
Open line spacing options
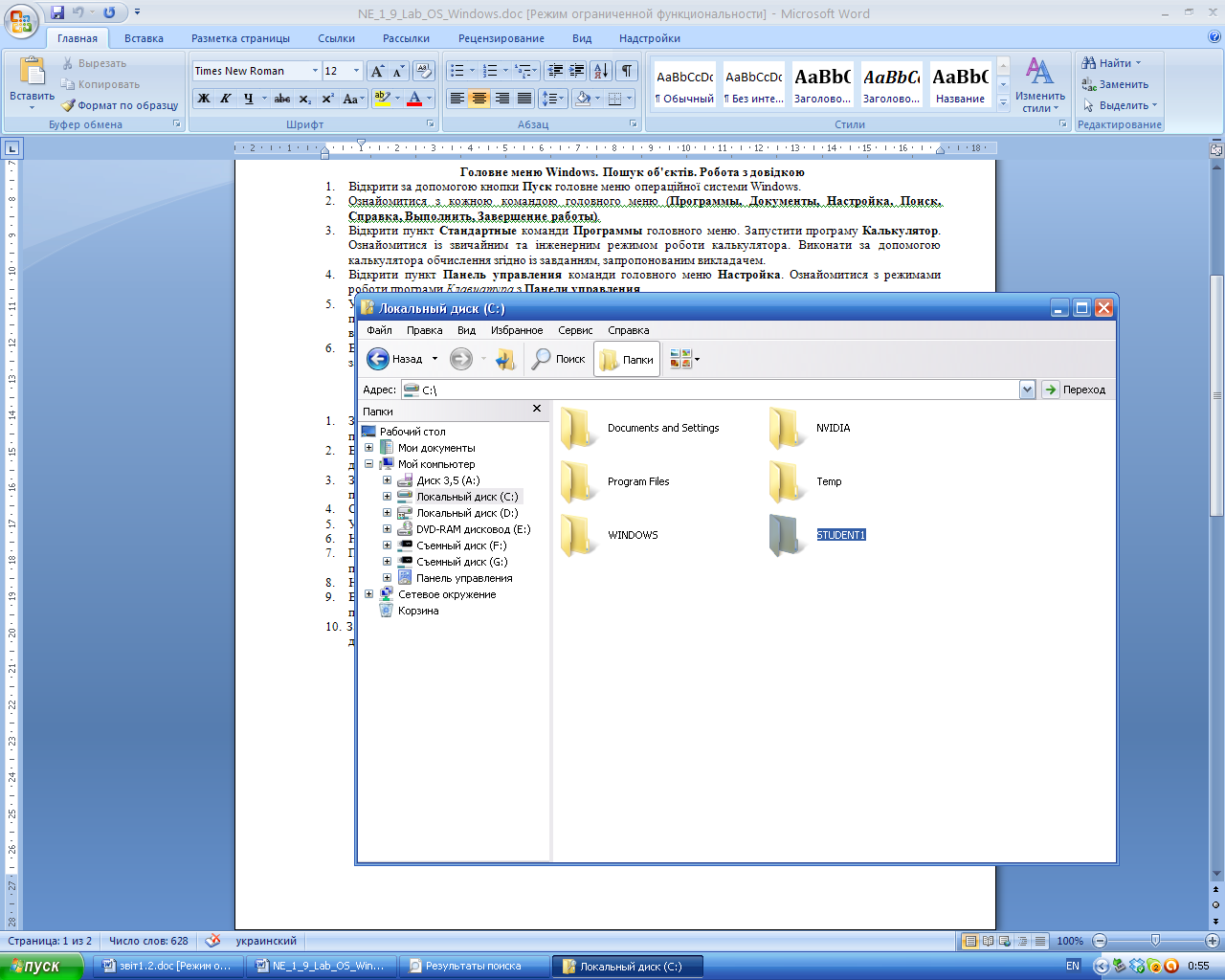(x=552, y=99)
